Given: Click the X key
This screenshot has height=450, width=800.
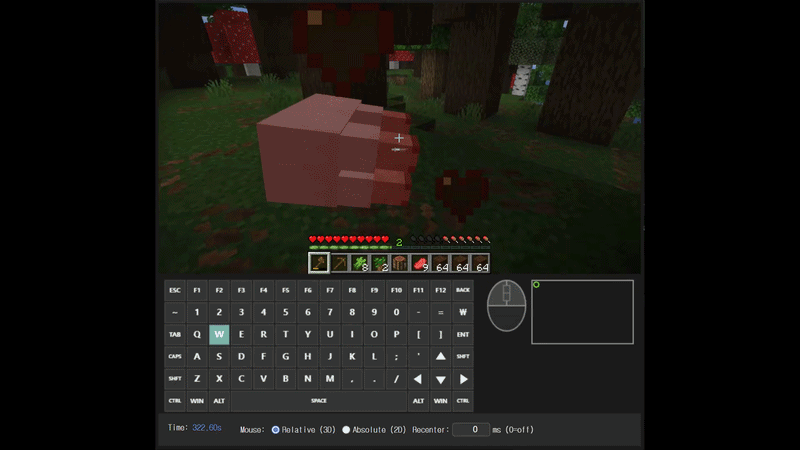Looking at the screenshot, I should point(219,379).
